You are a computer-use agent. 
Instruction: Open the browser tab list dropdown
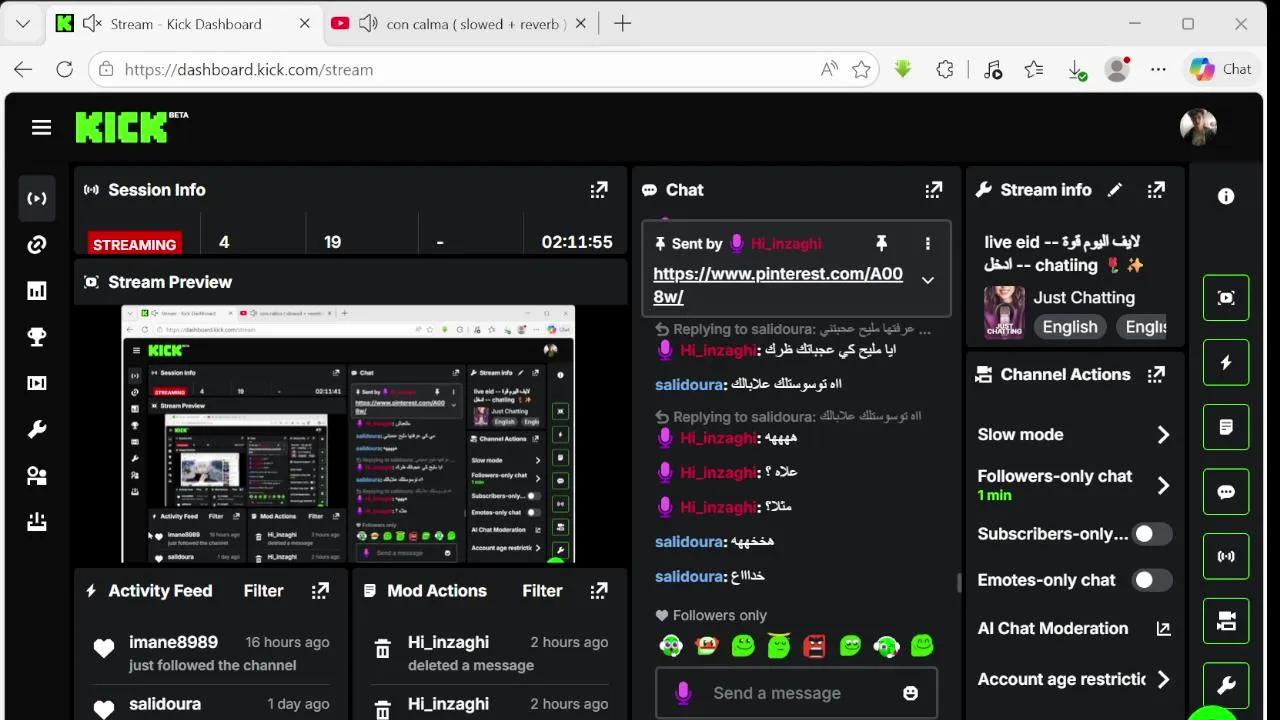click(22, 24)
